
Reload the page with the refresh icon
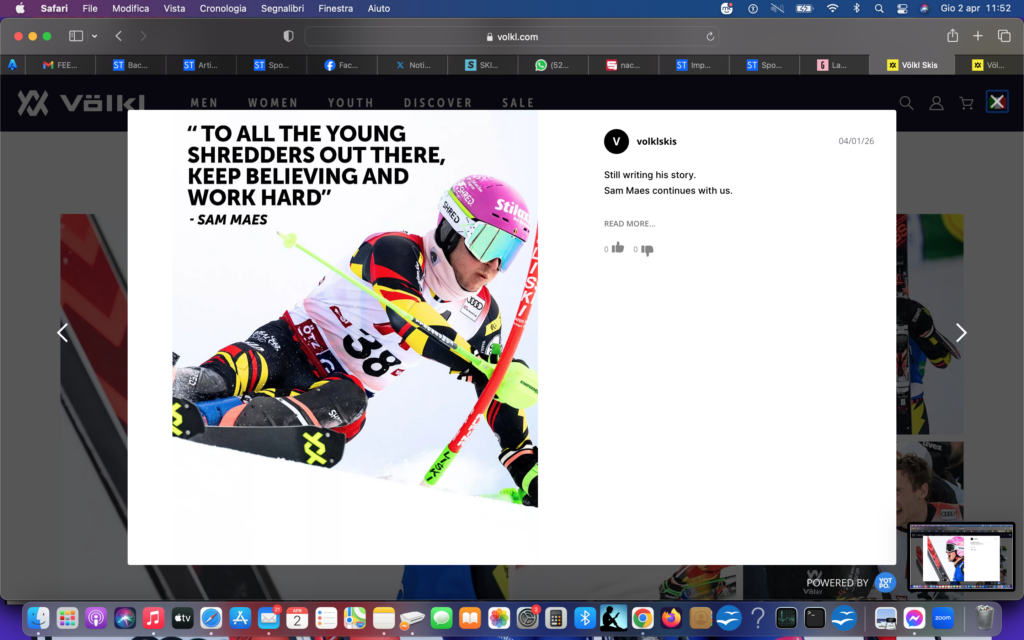tap(710, 36)
